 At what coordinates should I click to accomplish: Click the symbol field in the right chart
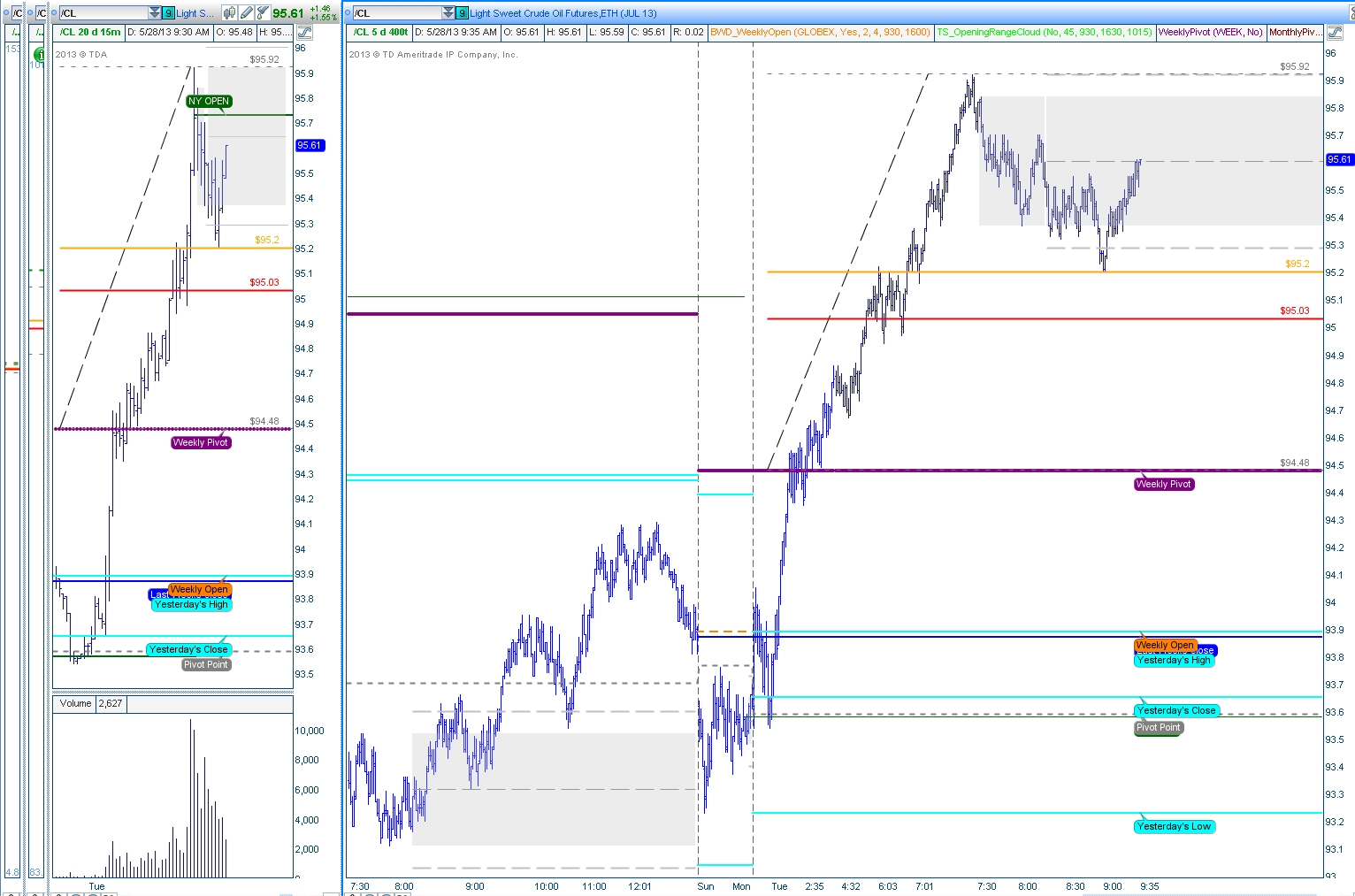pos(398,13)
